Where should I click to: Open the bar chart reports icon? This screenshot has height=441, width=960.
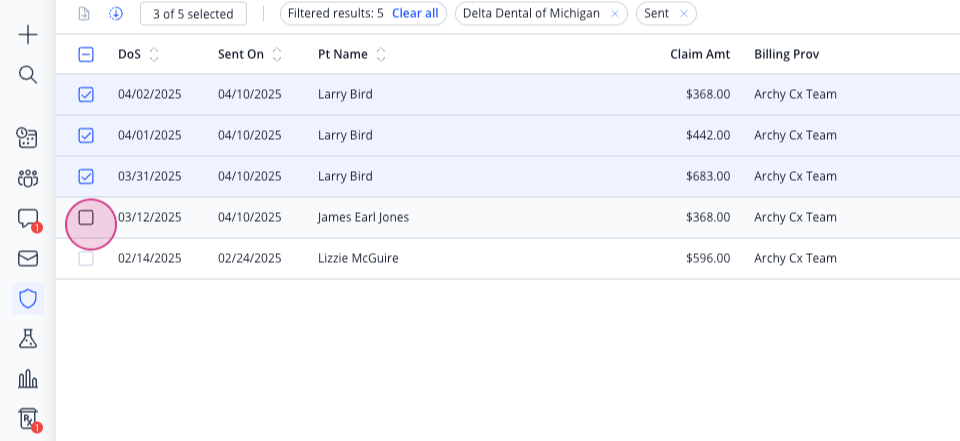pos(28,379)
